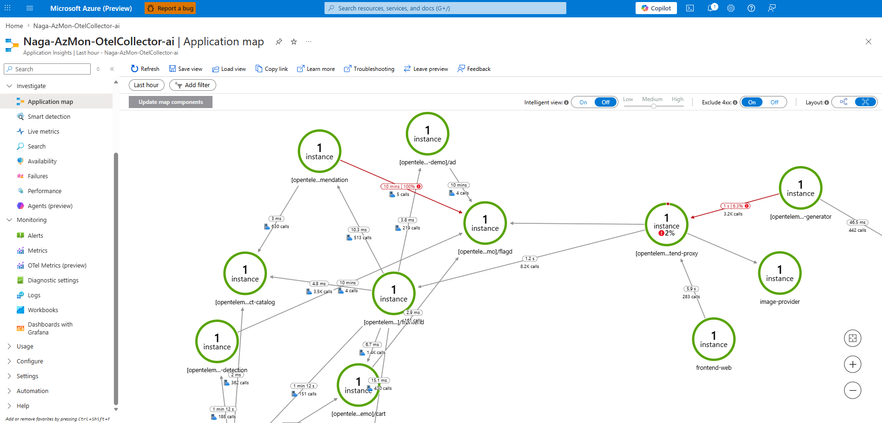
Task: Open the more options ellipsis by title
Action: (x=309, y=42)
